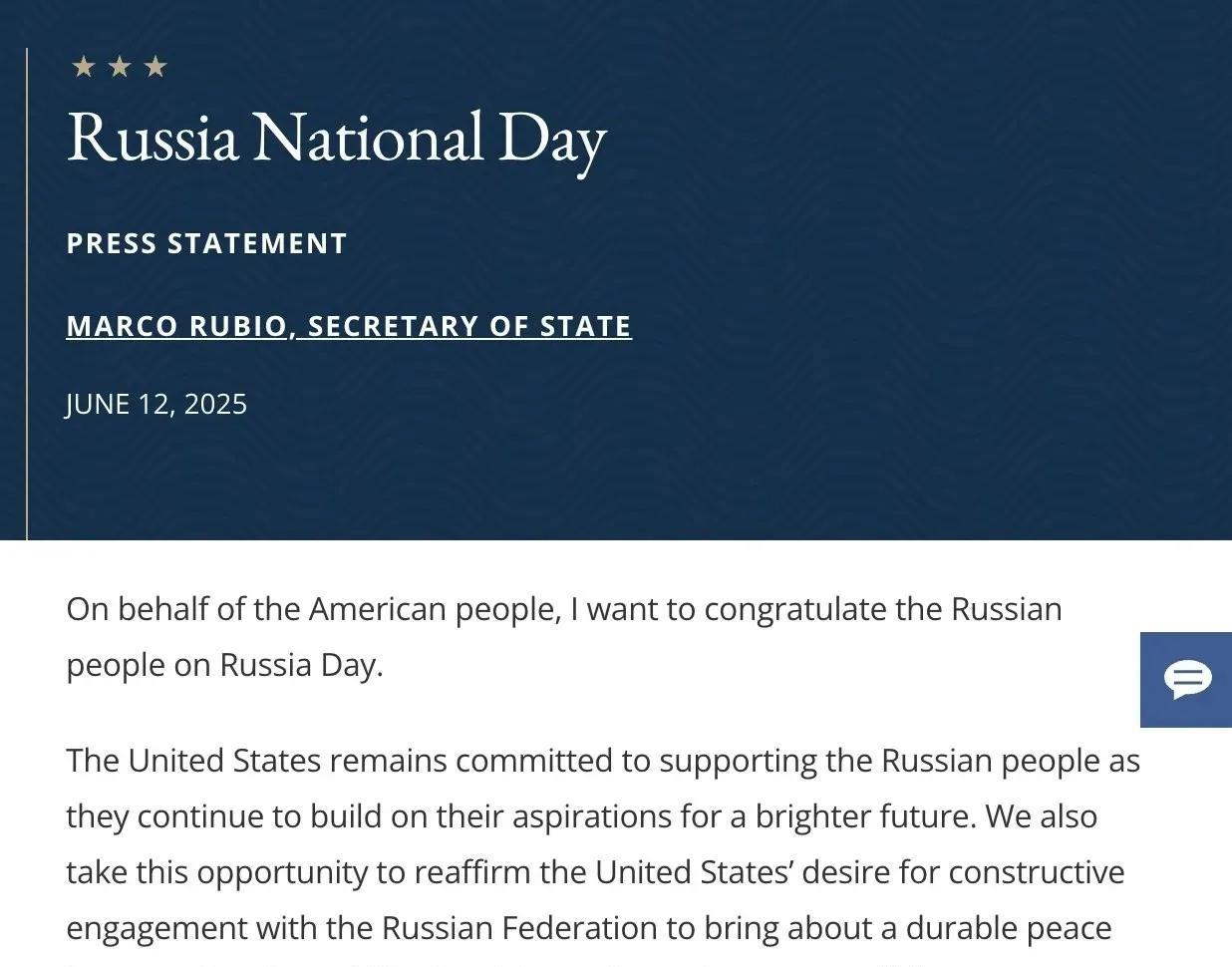Image resolution: width=1232 pixels, height=967 pixels.
Task: Click the paragraph starting "On behalf of"
Action: tap(564, 636)
